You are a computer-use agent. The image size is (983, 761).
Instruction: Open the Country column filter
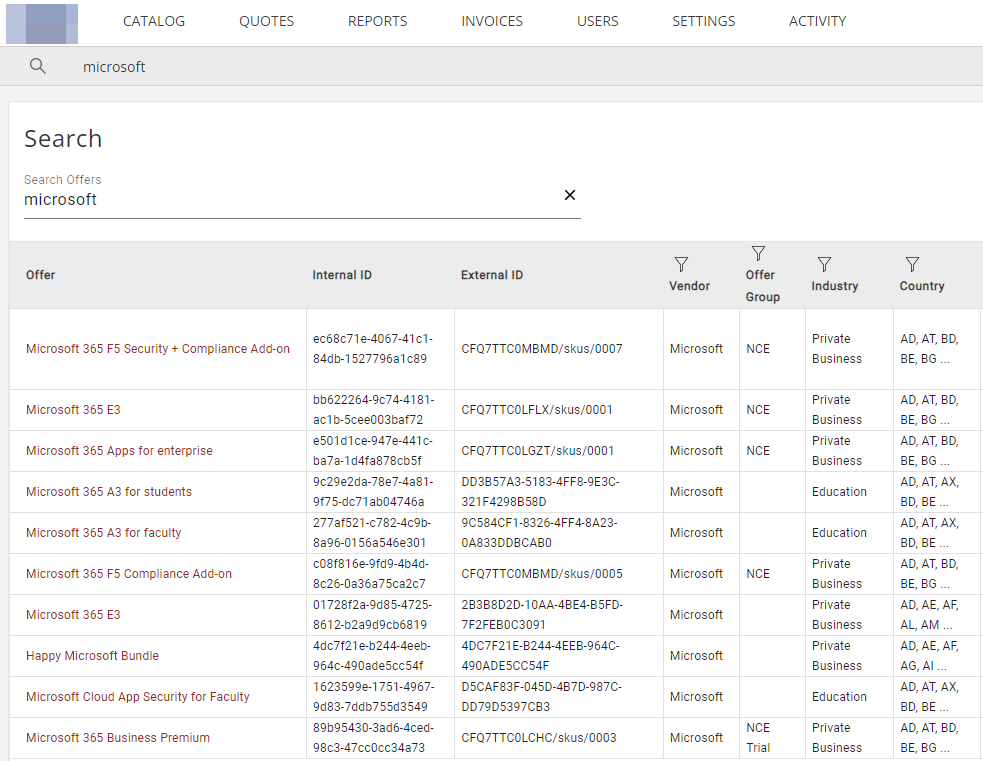[x=912, y=264]
